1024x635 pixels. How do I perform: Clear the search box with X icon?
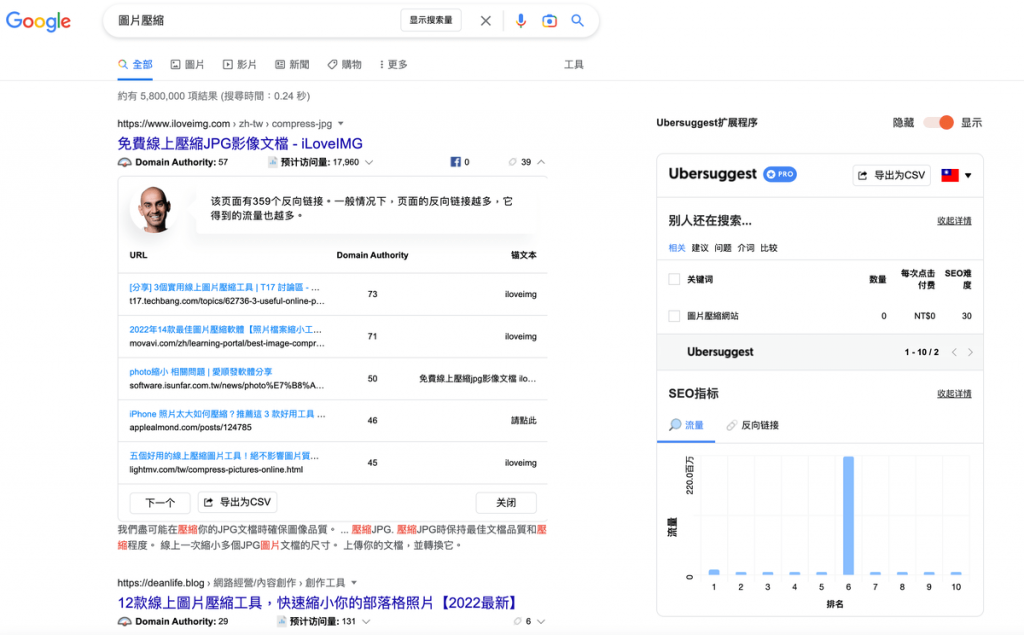(485, 21)
